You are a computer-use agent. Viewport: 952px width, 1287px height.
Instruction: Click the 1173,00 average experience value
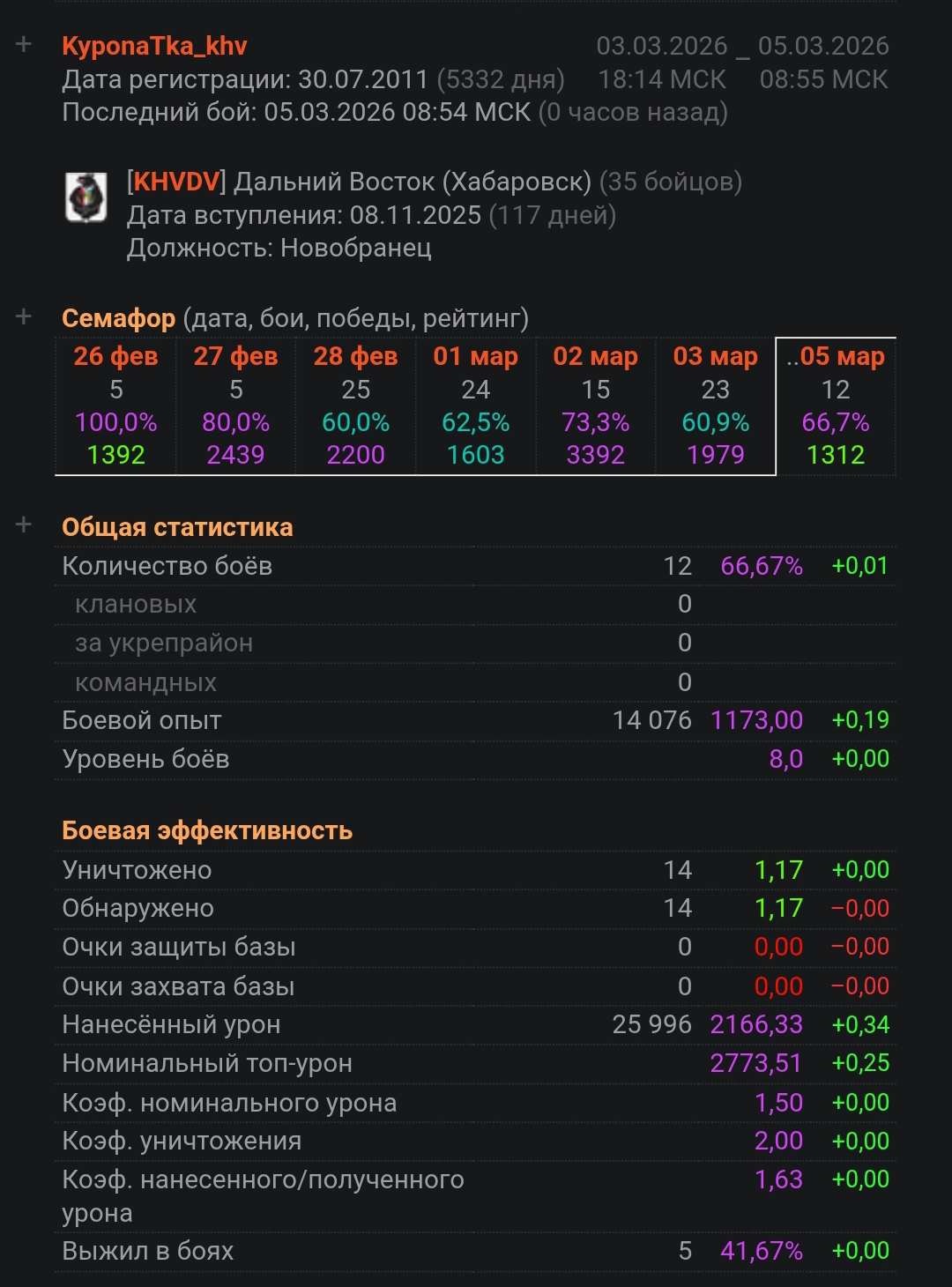(756, 720)
